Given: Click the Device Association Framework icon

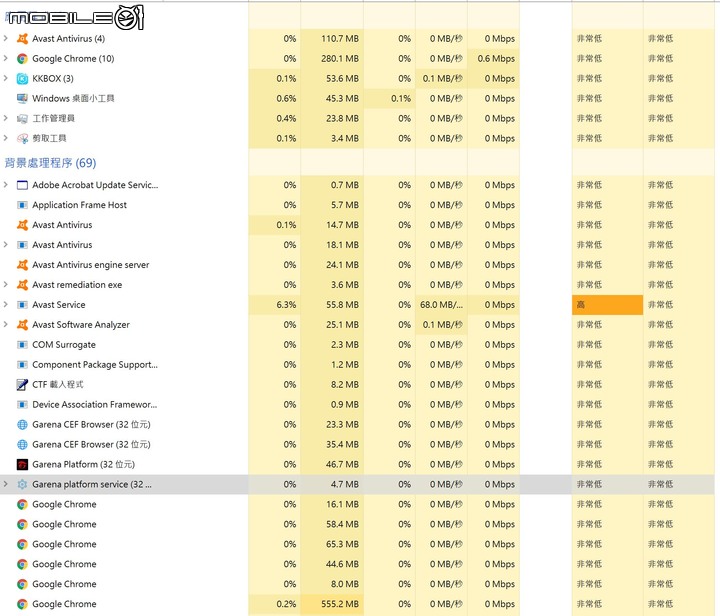Looking at the screenshot, I should 22,404.
